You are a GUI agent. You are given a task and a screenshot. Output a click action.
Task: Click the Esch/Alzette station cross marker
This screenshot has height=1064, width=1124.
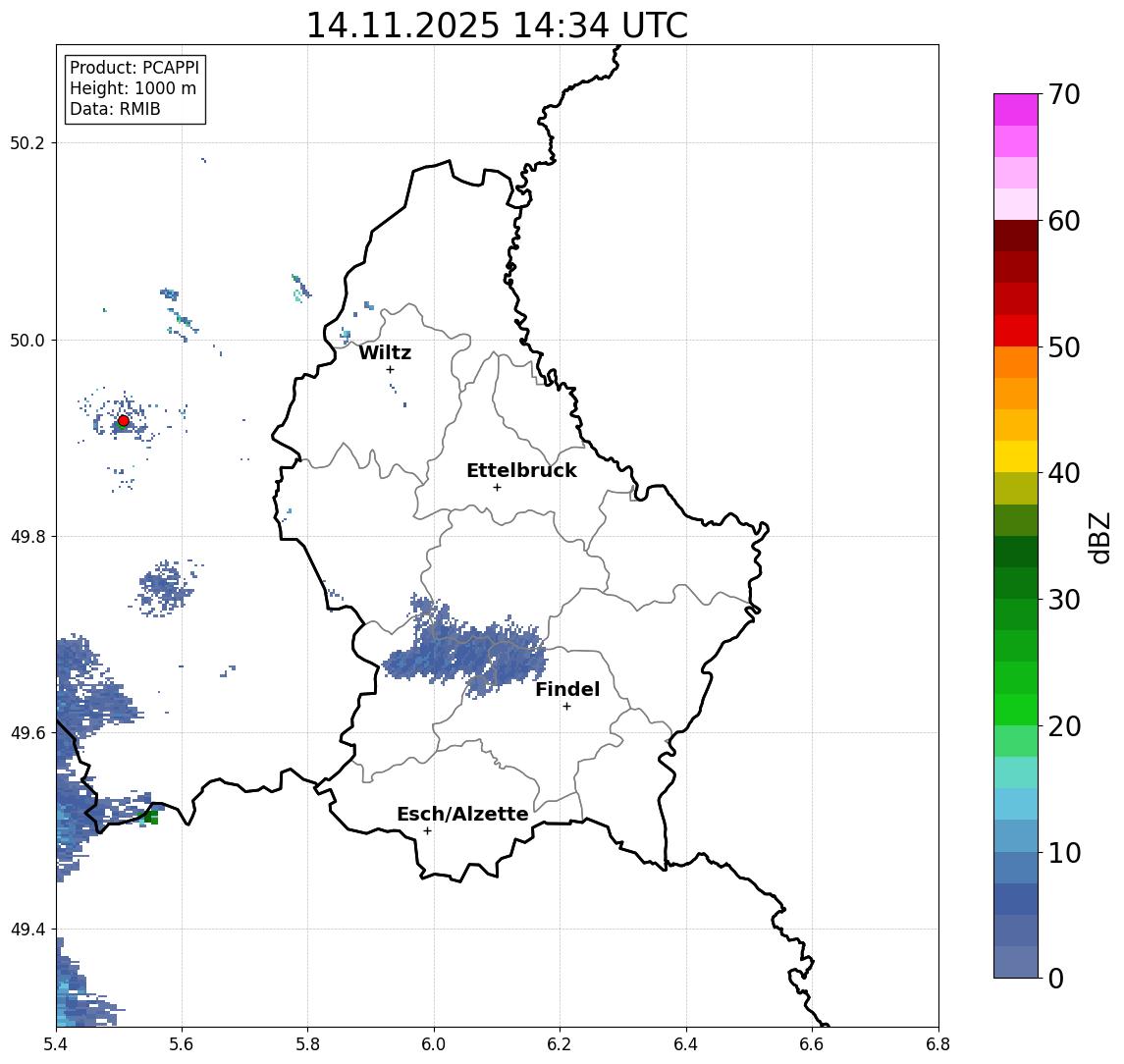click(427, 831)
